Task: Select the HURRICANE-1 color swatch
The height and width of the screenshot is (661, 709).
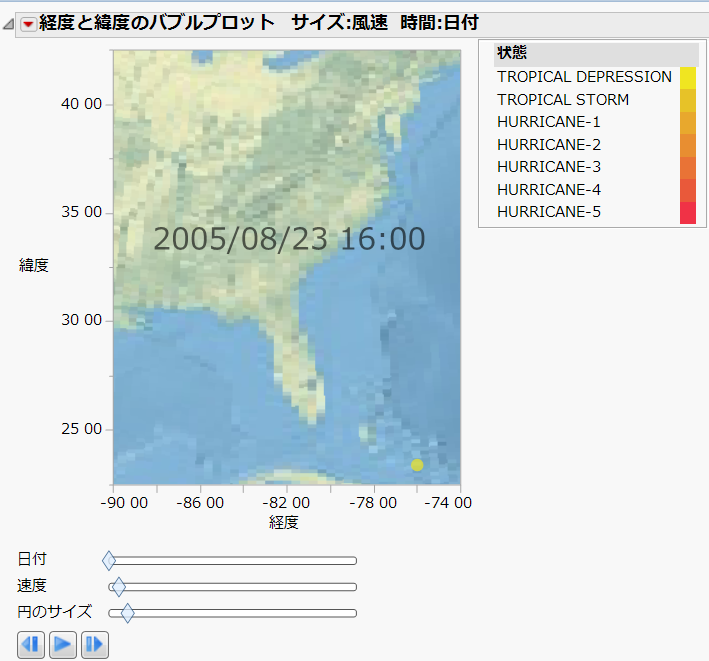Action: coord(687,122)
